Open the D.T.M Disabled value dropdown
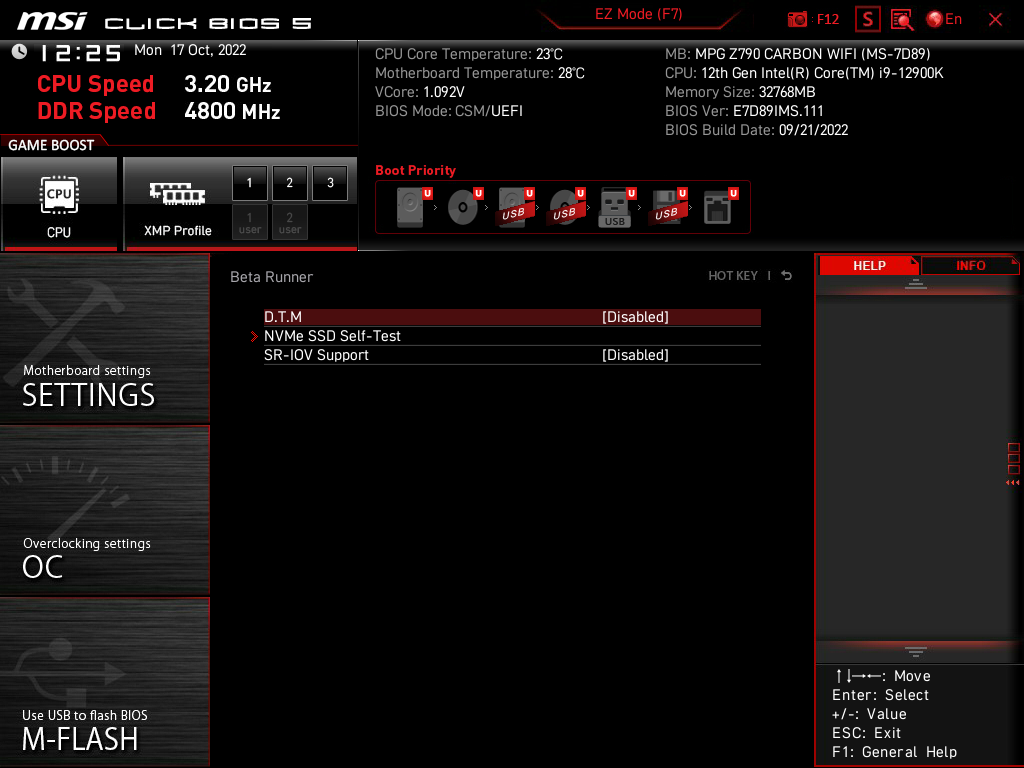Viewport: 1024px width, 768px height. click(635, 317)
